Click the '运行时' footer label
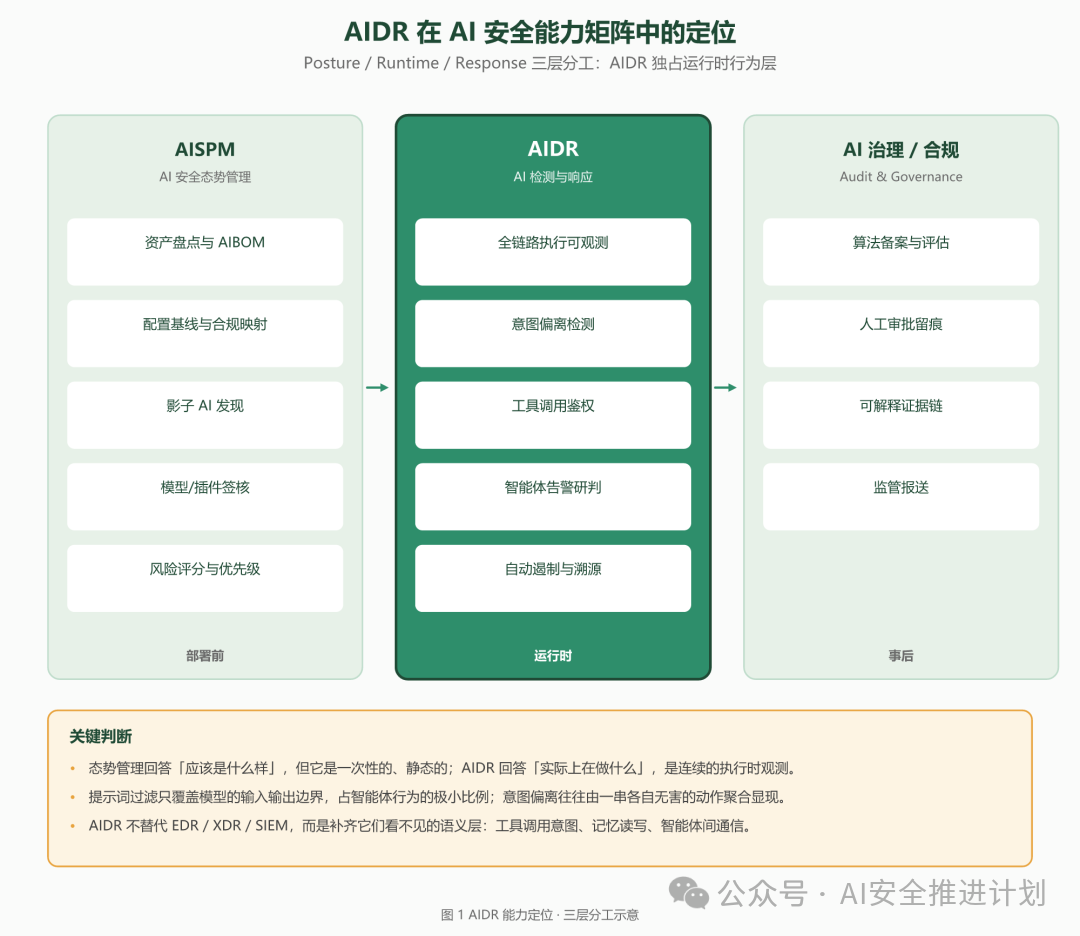1080x936 pixels. 553,656
